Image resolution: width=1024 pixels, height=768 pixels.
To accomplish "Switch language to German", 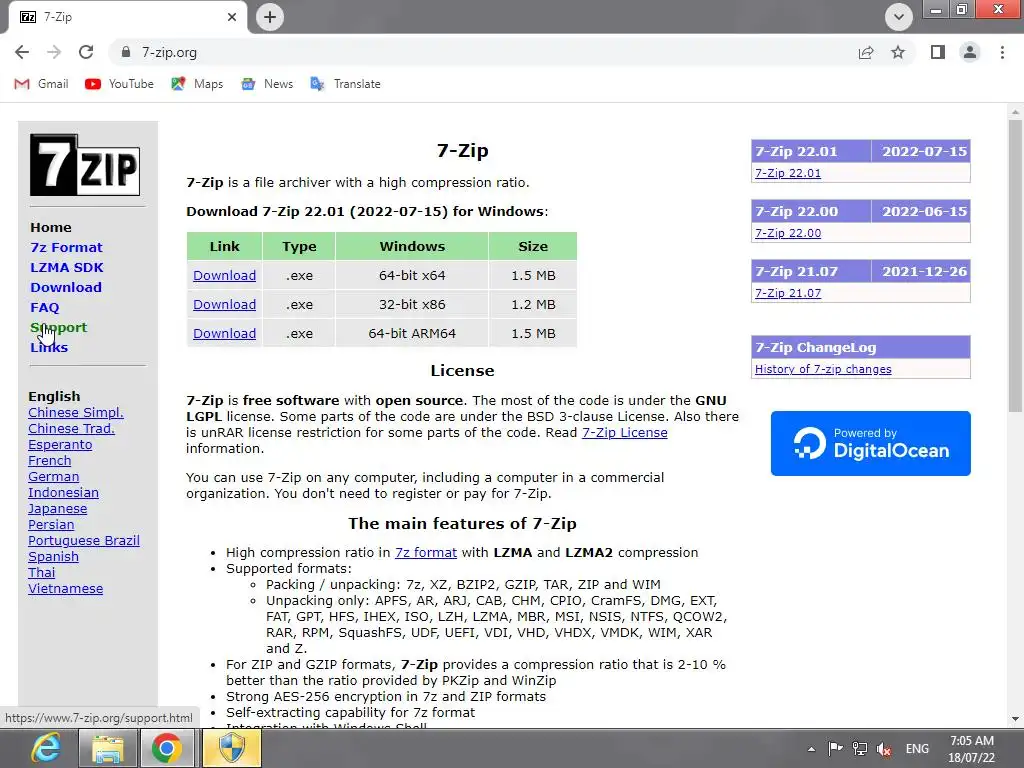I will (x=54, y=477).
